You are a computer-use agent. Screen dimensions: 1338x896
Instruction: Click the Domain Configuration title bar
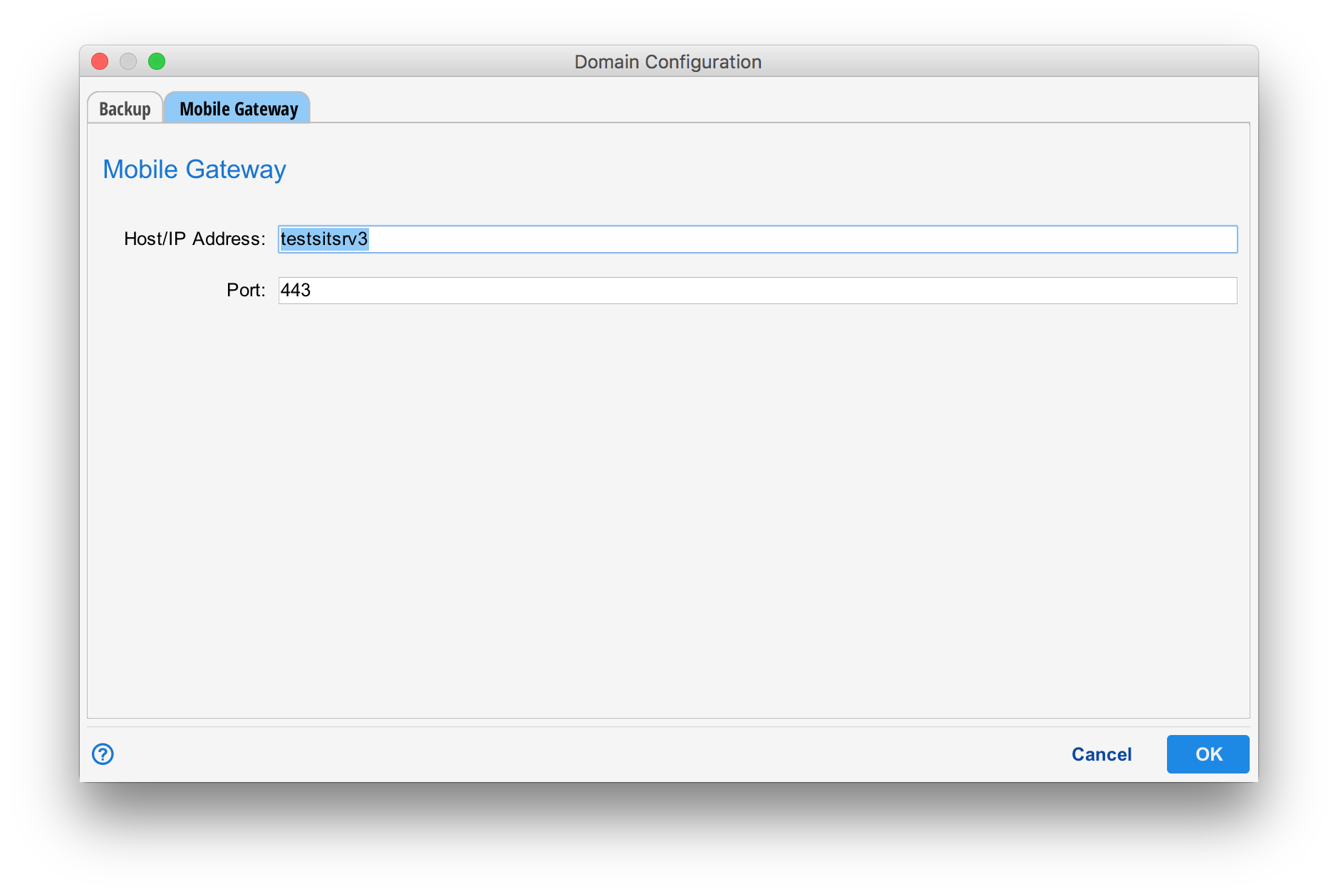pos(668,61)
